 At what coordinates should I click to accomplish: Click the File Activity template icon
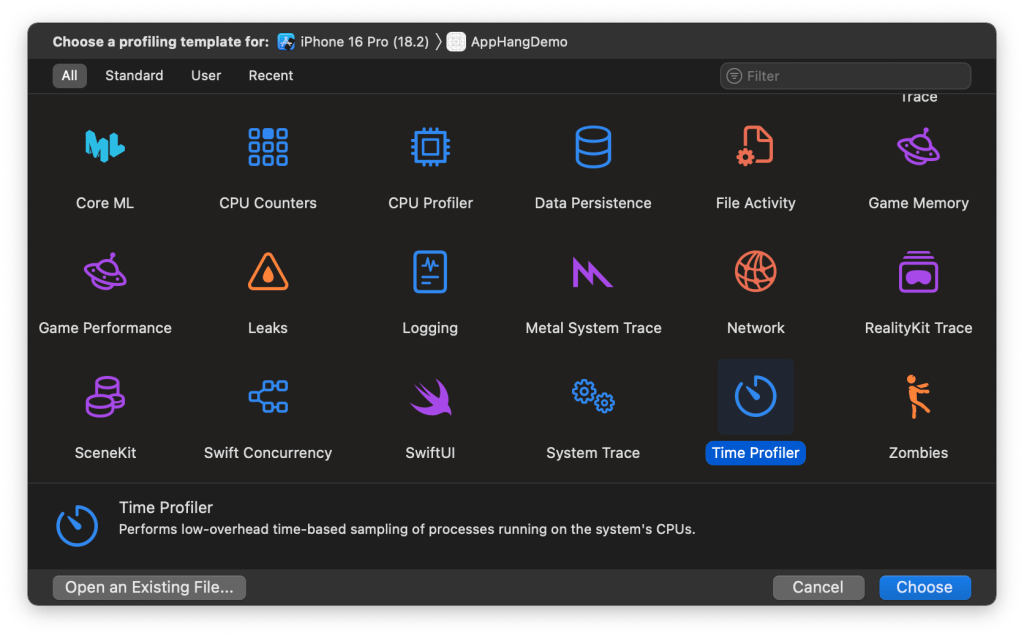(x=756, y=147)
